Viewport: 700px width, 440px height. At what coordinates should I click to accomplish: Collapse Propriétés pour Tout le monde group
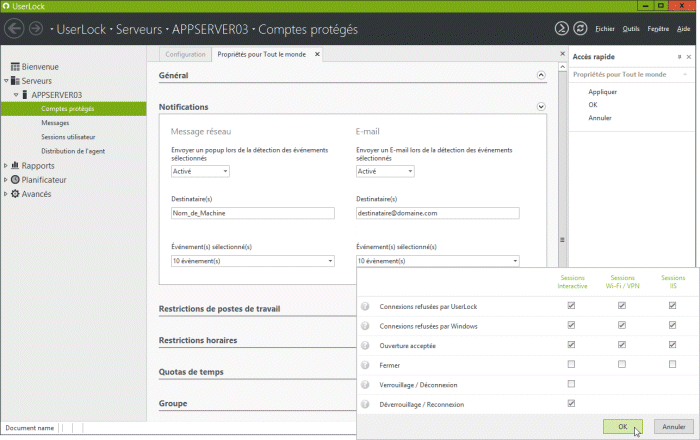pos(685,75)
